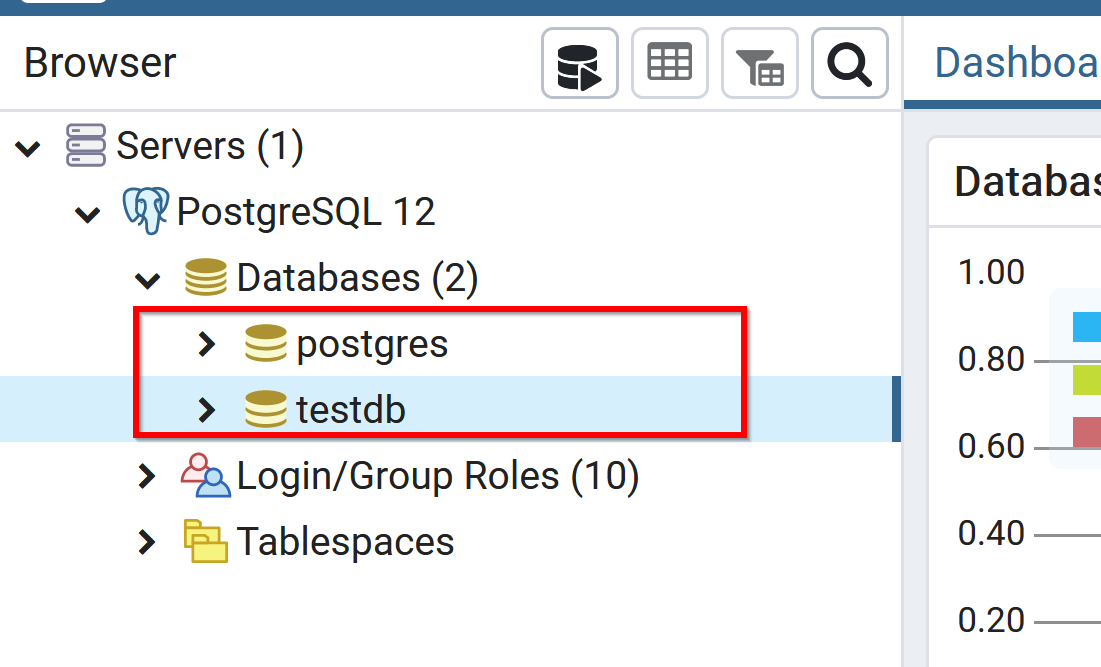The width and height of the screenshot is (1101, 667).
Task: Select the testdb database label
Action: click(351, 410)
